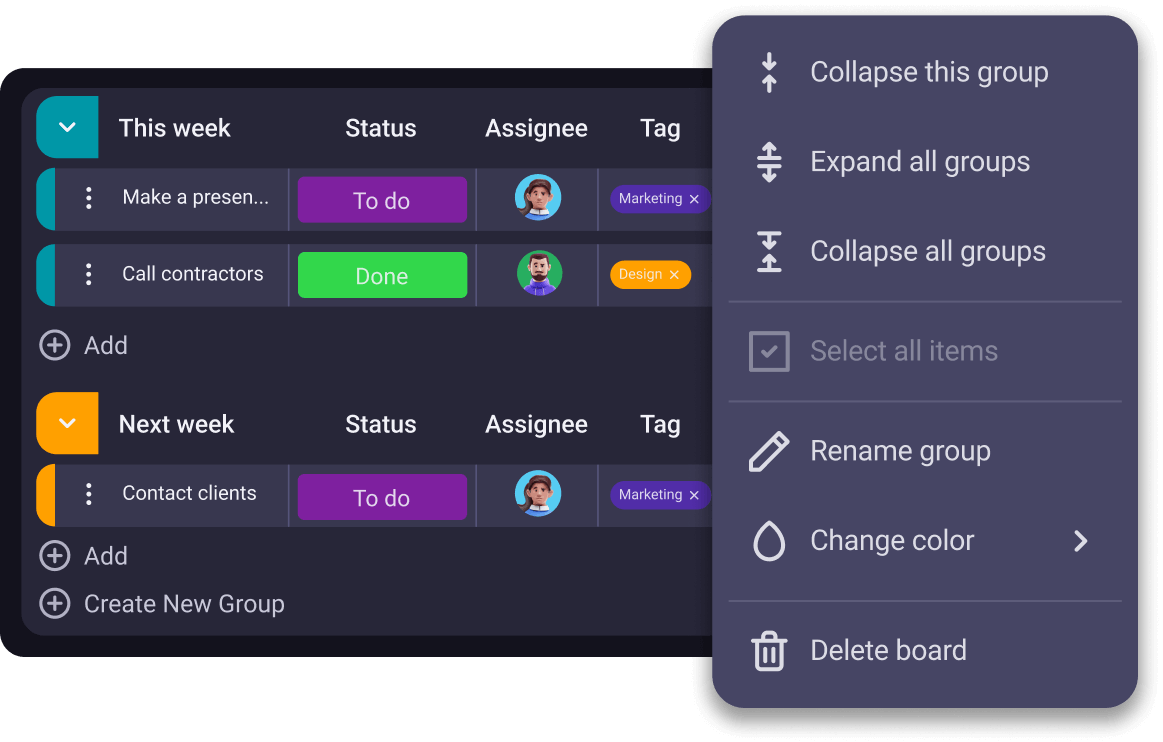Click the Collapse all groups icon
Image resolution: width=1163 pixels, height=742 pixels.
768,251
